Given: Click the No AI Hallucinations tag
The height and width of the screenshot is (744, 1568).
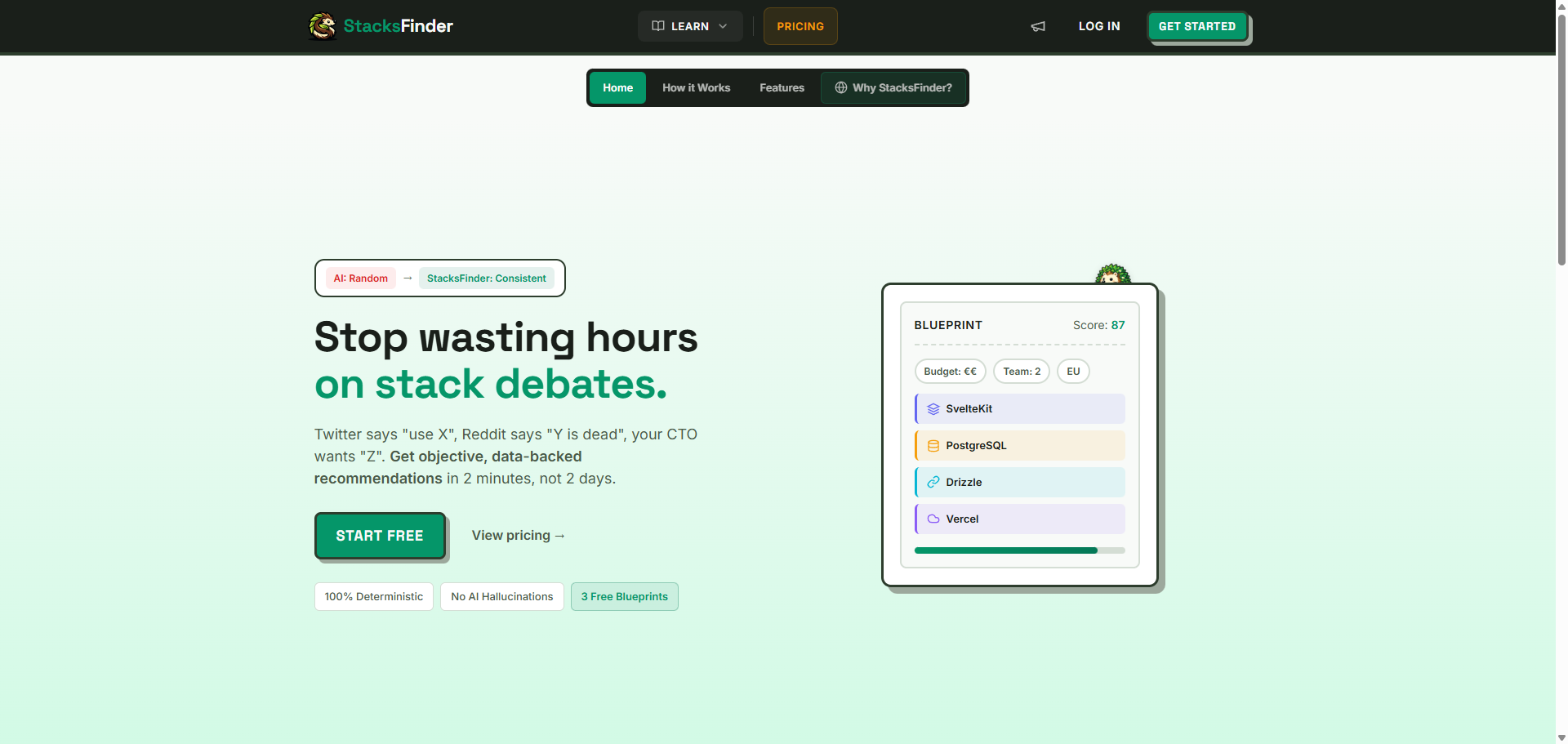Looking at the screenshot, I should 502,596.
